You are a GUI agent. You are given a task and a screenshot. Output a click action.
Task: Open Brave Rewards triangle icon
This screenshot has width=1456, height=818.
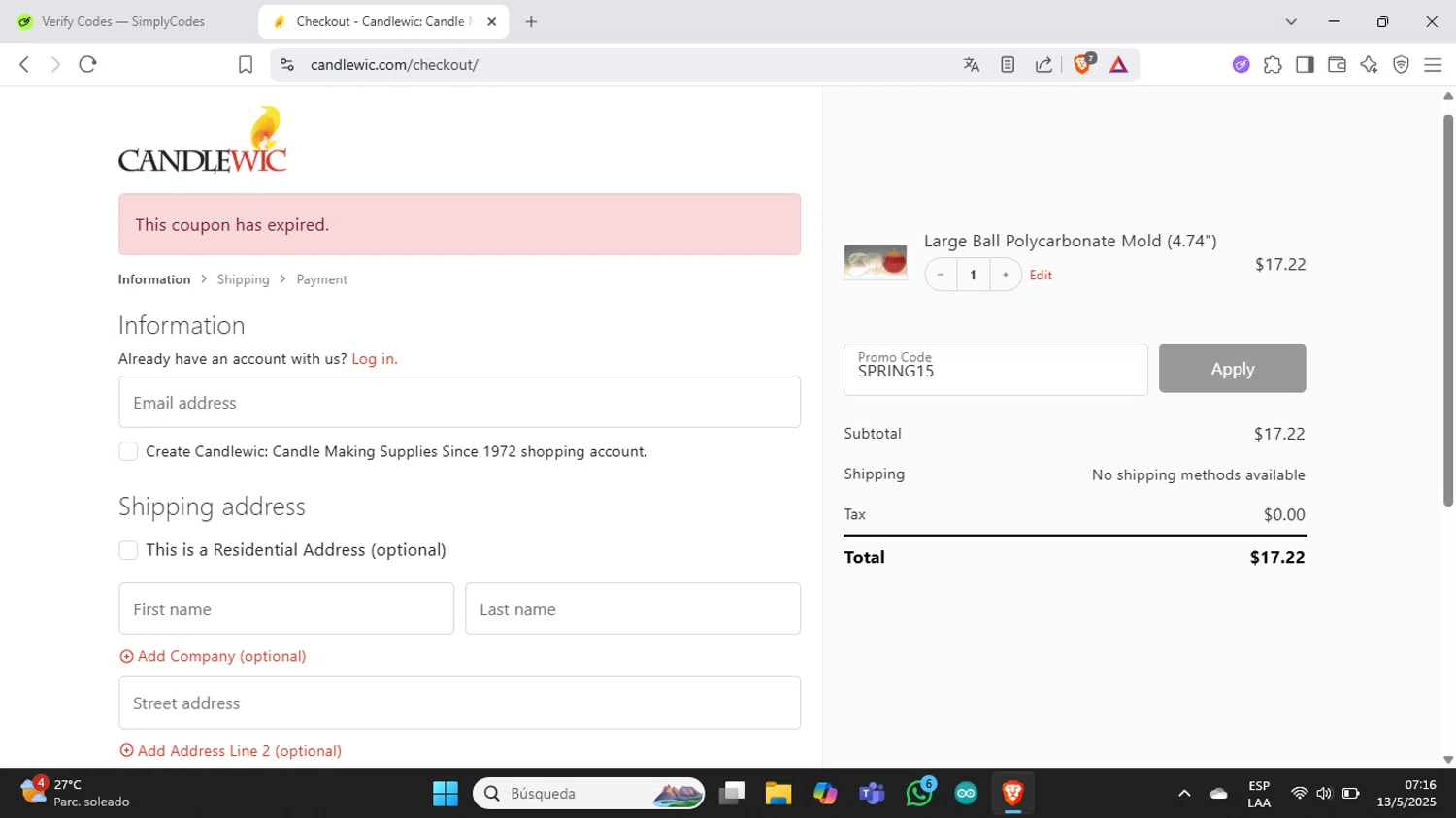tap(1118, 64)
